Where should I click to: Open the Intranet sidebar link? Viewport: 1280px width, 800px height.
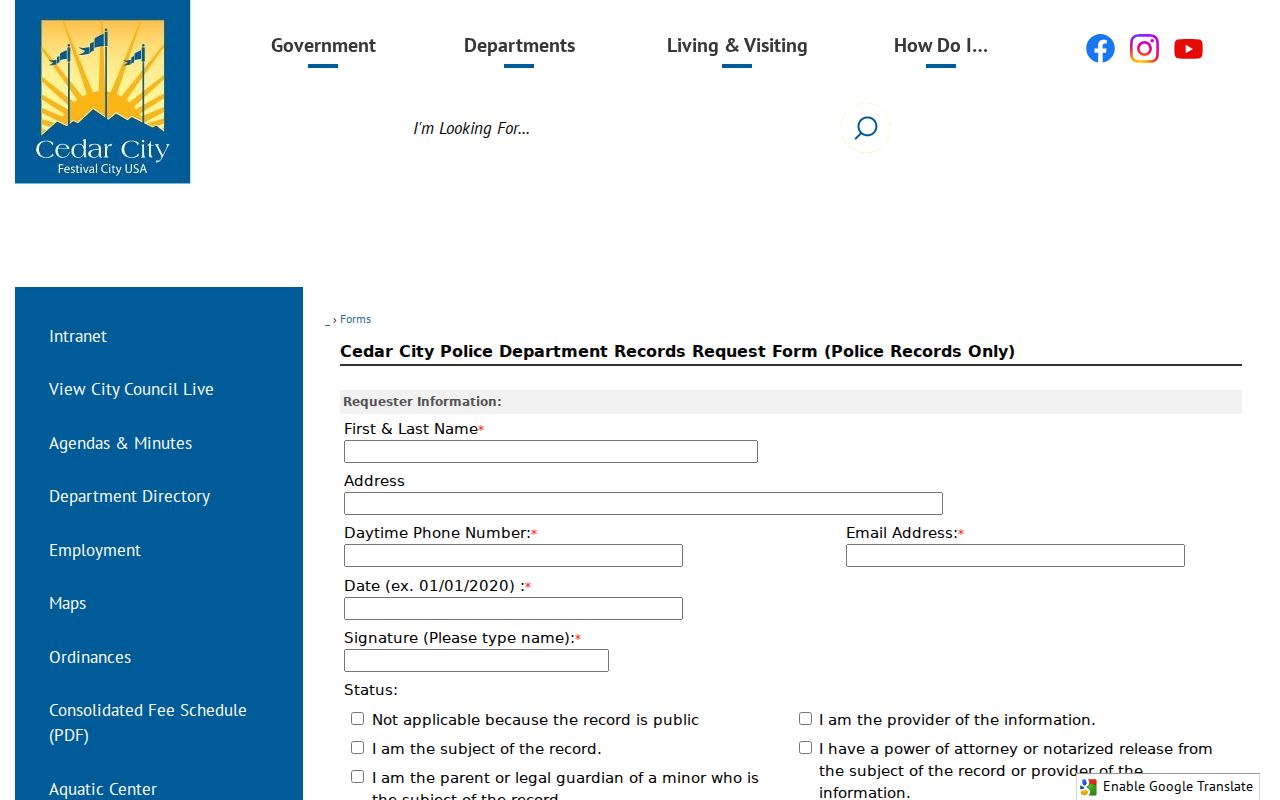click(x=78, y=336)
